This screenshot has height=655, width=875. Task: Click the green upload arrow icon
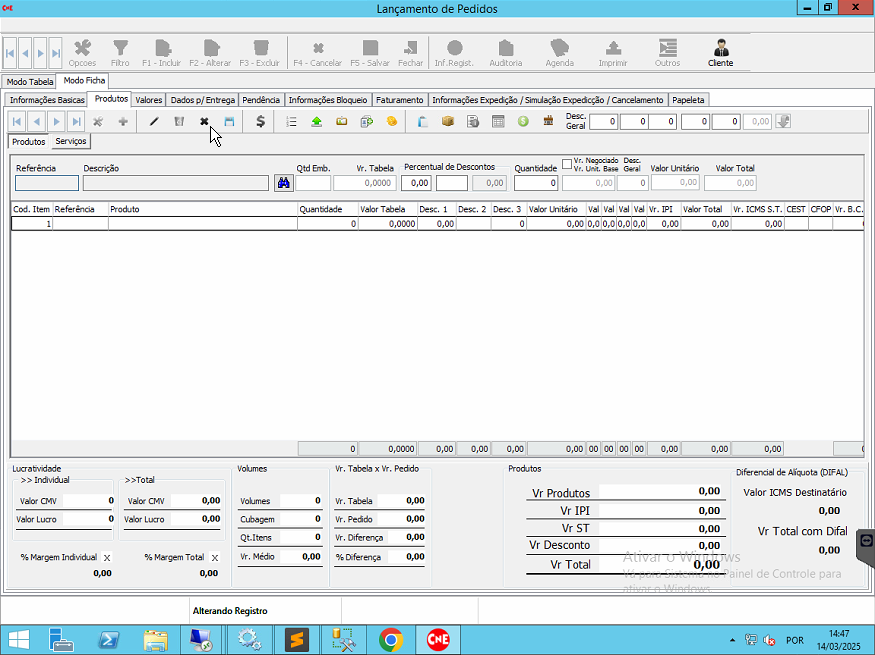click(x=316, y=122)
